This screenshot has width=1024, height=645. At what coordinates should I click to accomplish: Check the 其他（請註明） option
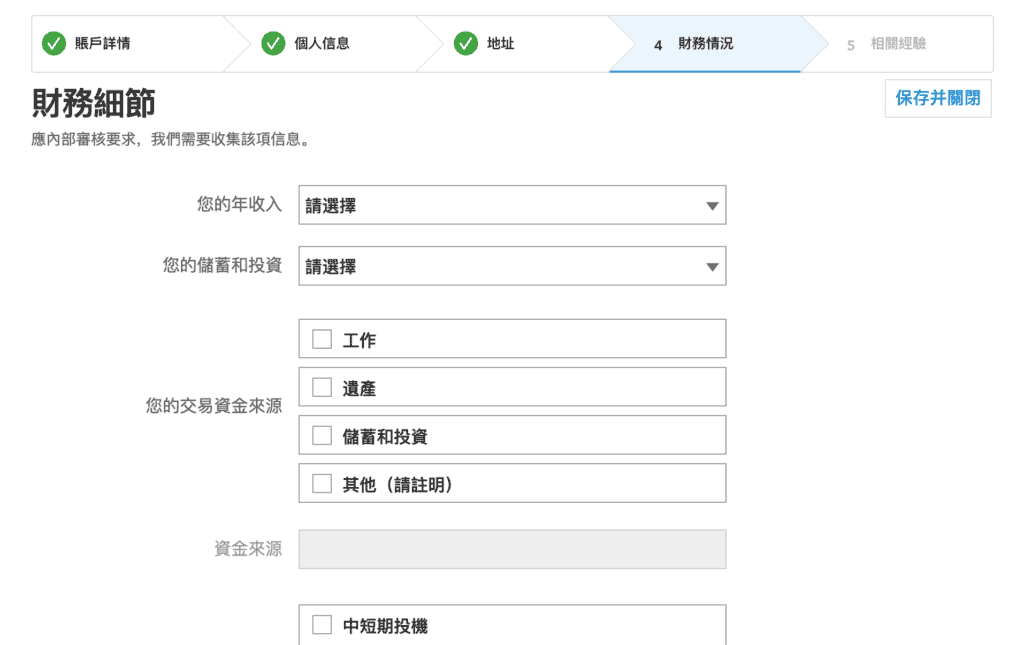click(322, 483)
